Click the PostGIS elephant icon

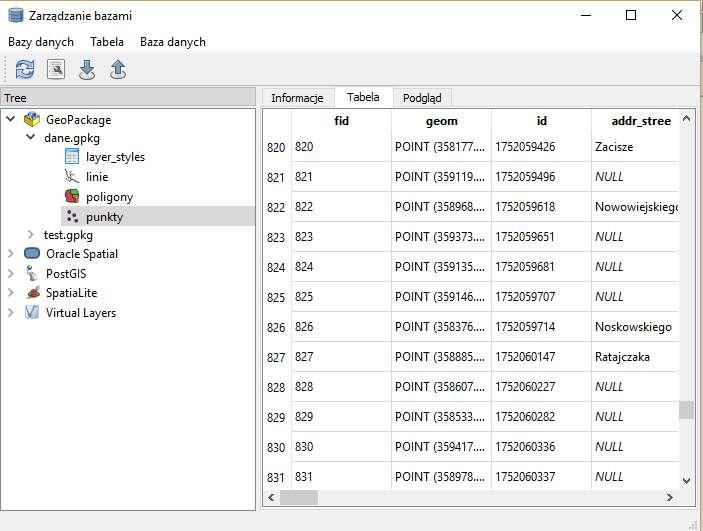[x=32, y=273]
